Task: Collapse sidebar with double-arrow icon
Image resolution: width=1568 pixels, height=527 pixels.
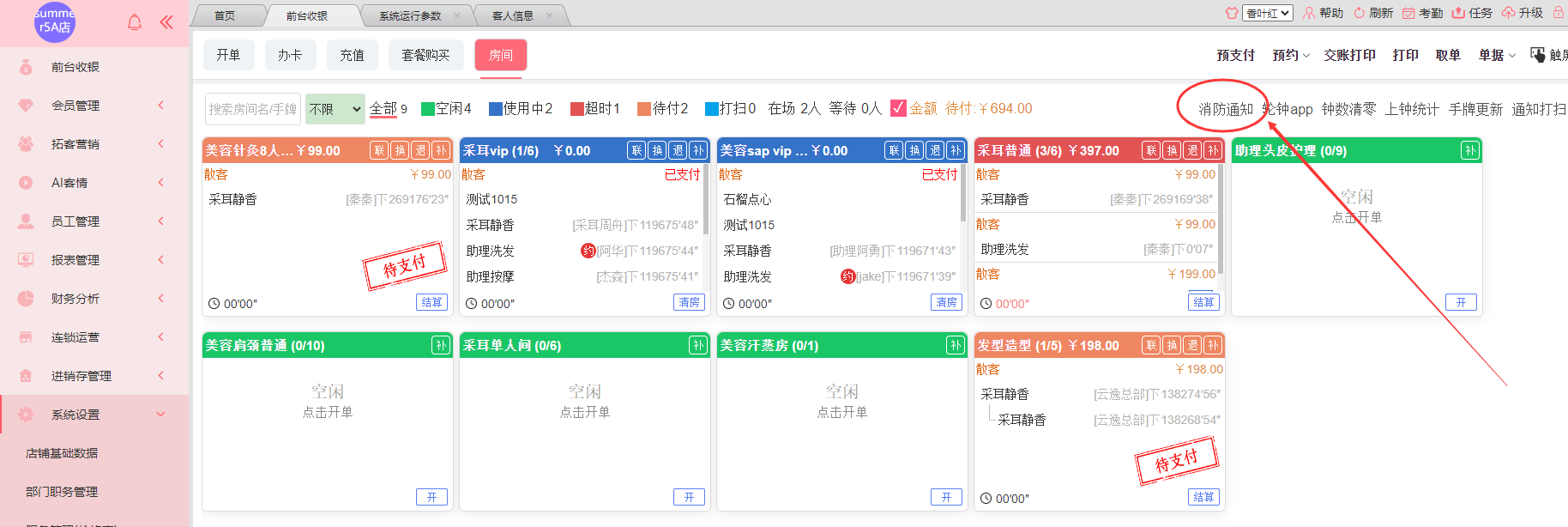Action: (x=166, y=22)
